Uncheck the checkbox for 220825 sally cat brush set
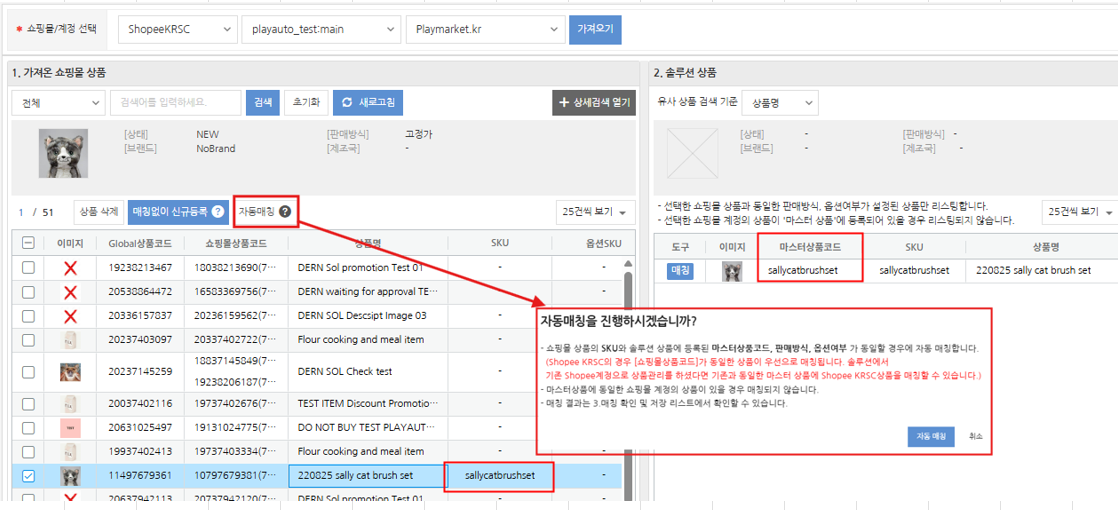This screenshot has width=1118, height=510. coord(28,476)
